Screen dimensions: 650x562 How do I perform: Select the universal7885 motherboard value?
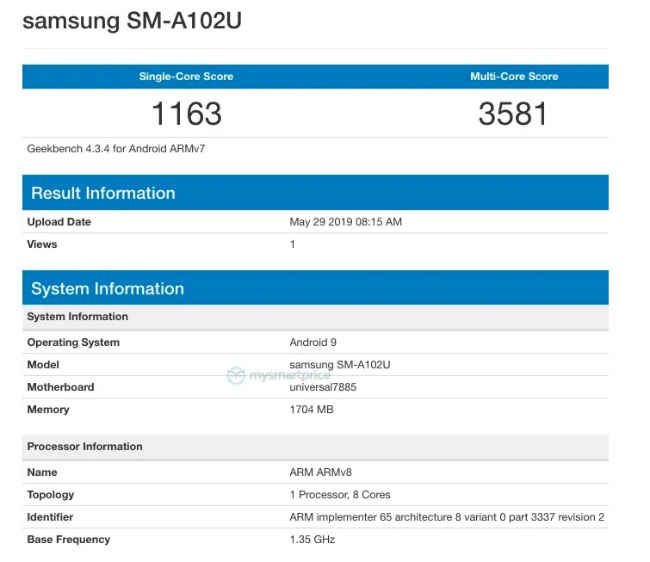tap(323, 387)
